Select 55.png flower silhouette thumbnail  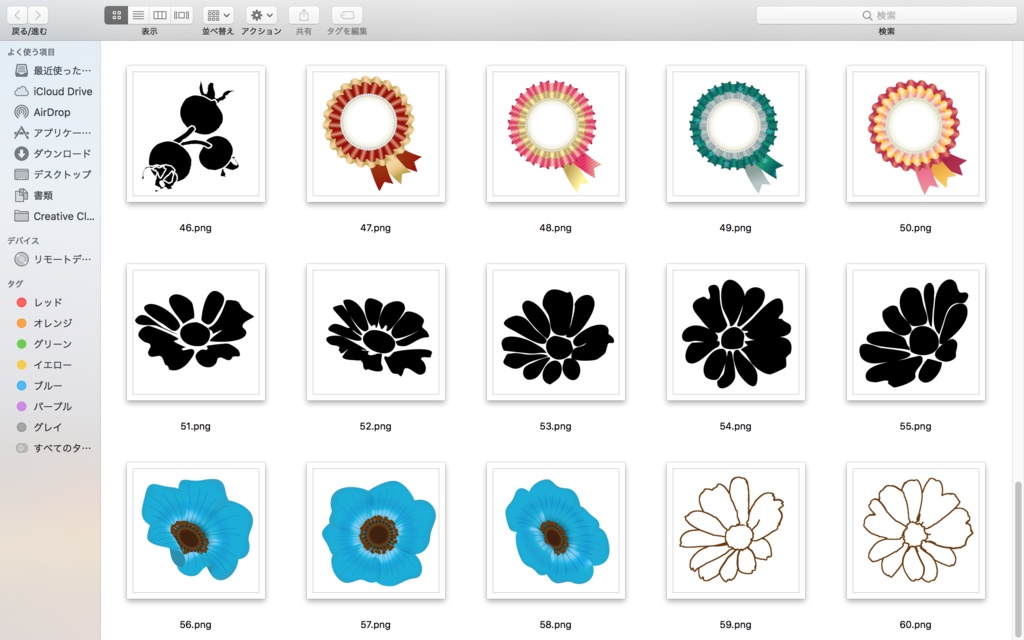coord(916,332)
